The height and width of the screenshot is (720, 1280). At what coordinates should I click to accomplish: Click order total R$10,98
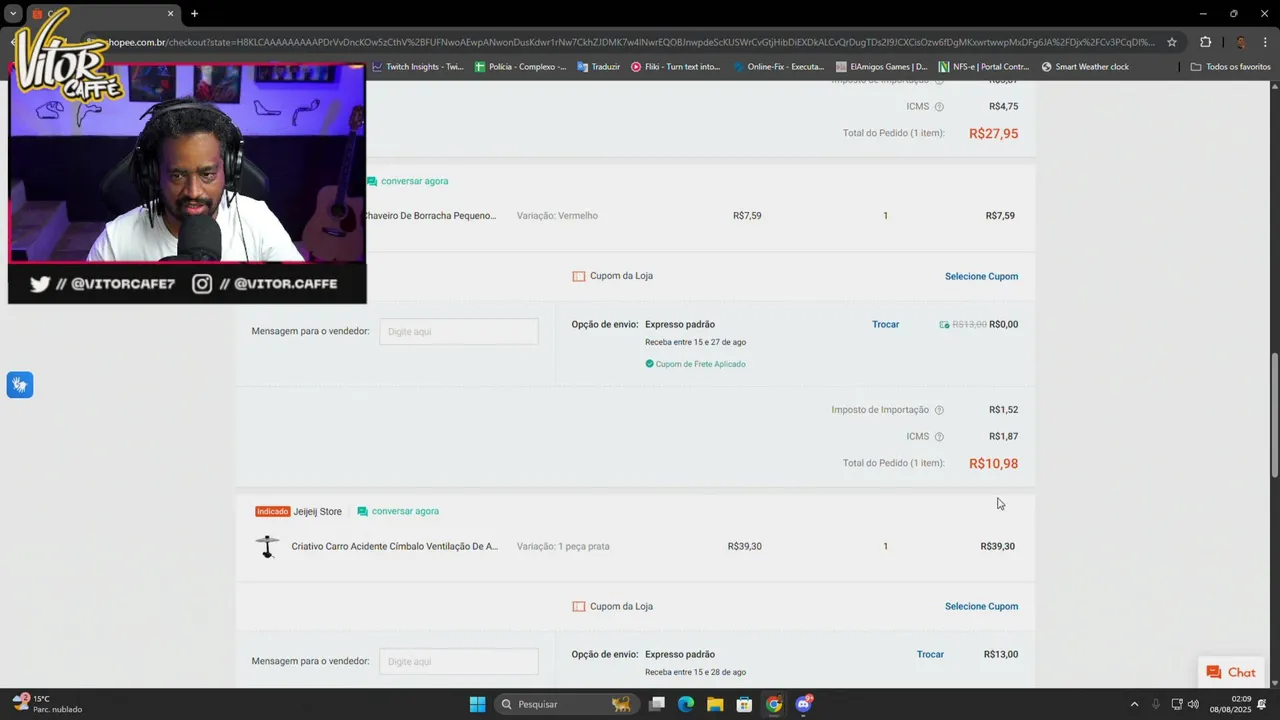point(993,463)
